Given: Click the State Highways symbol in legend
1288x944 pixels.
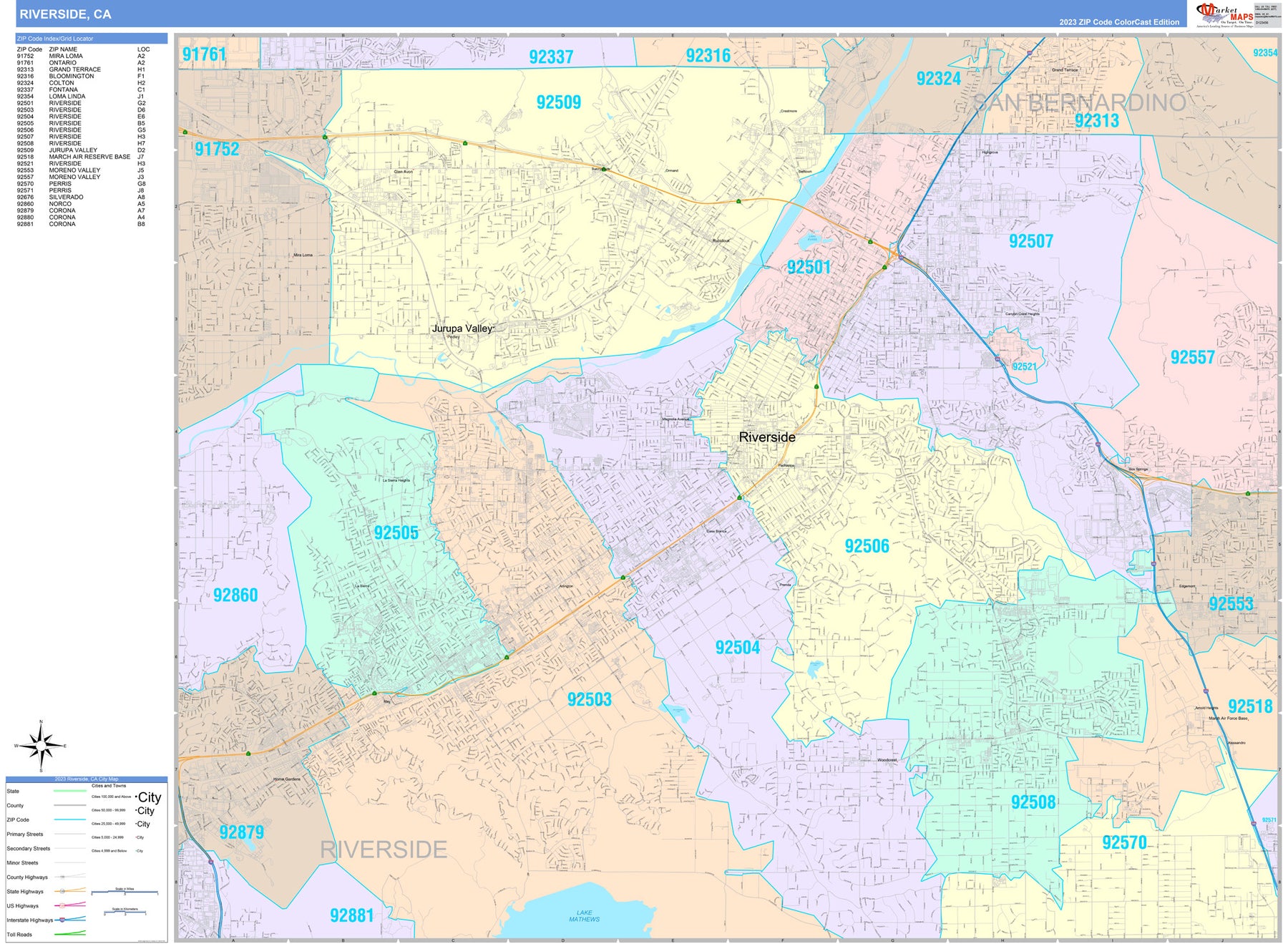Looking at the screenshot, I should [x=63, y=891].
